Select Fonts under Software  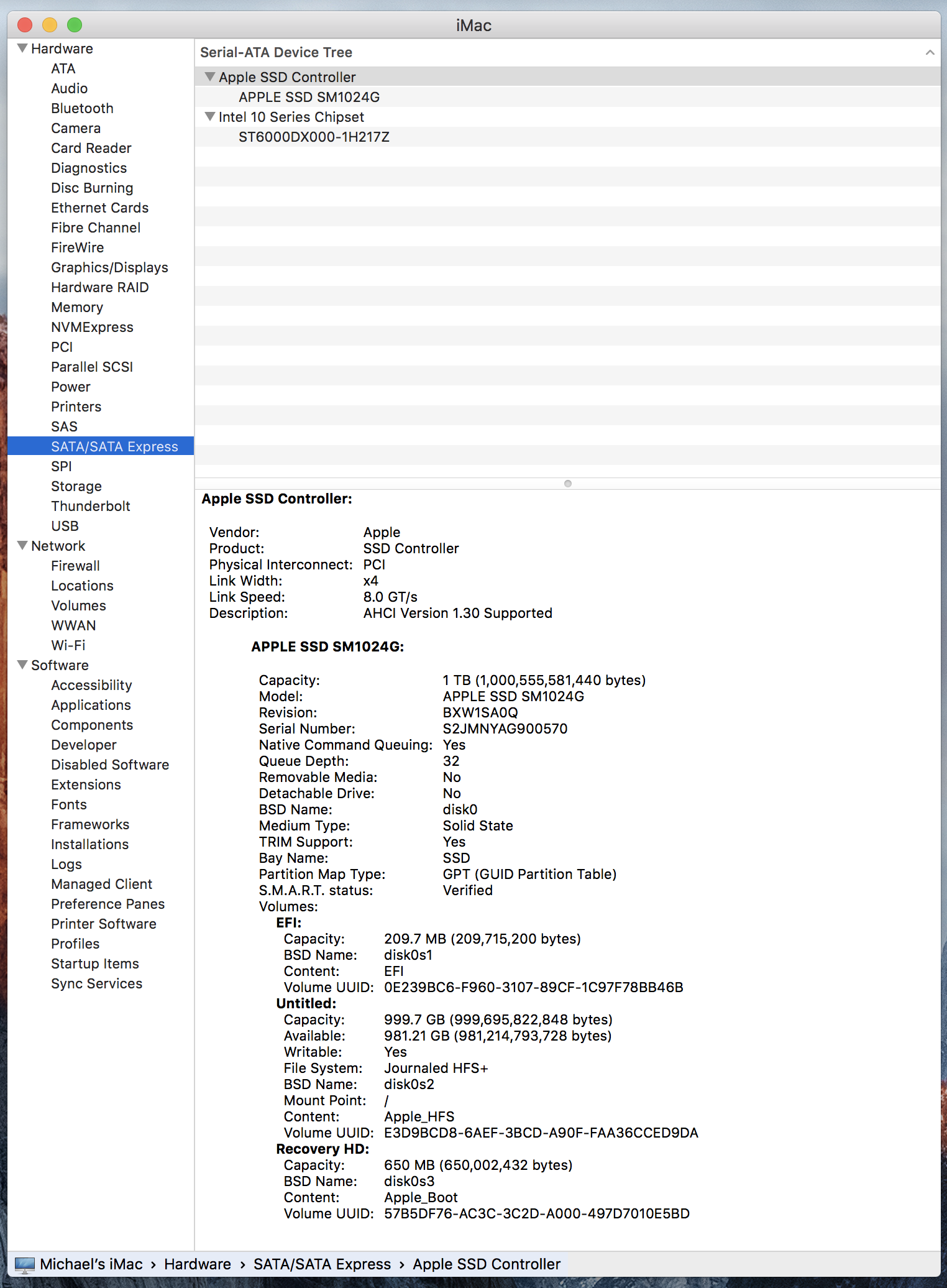[69, 804]
